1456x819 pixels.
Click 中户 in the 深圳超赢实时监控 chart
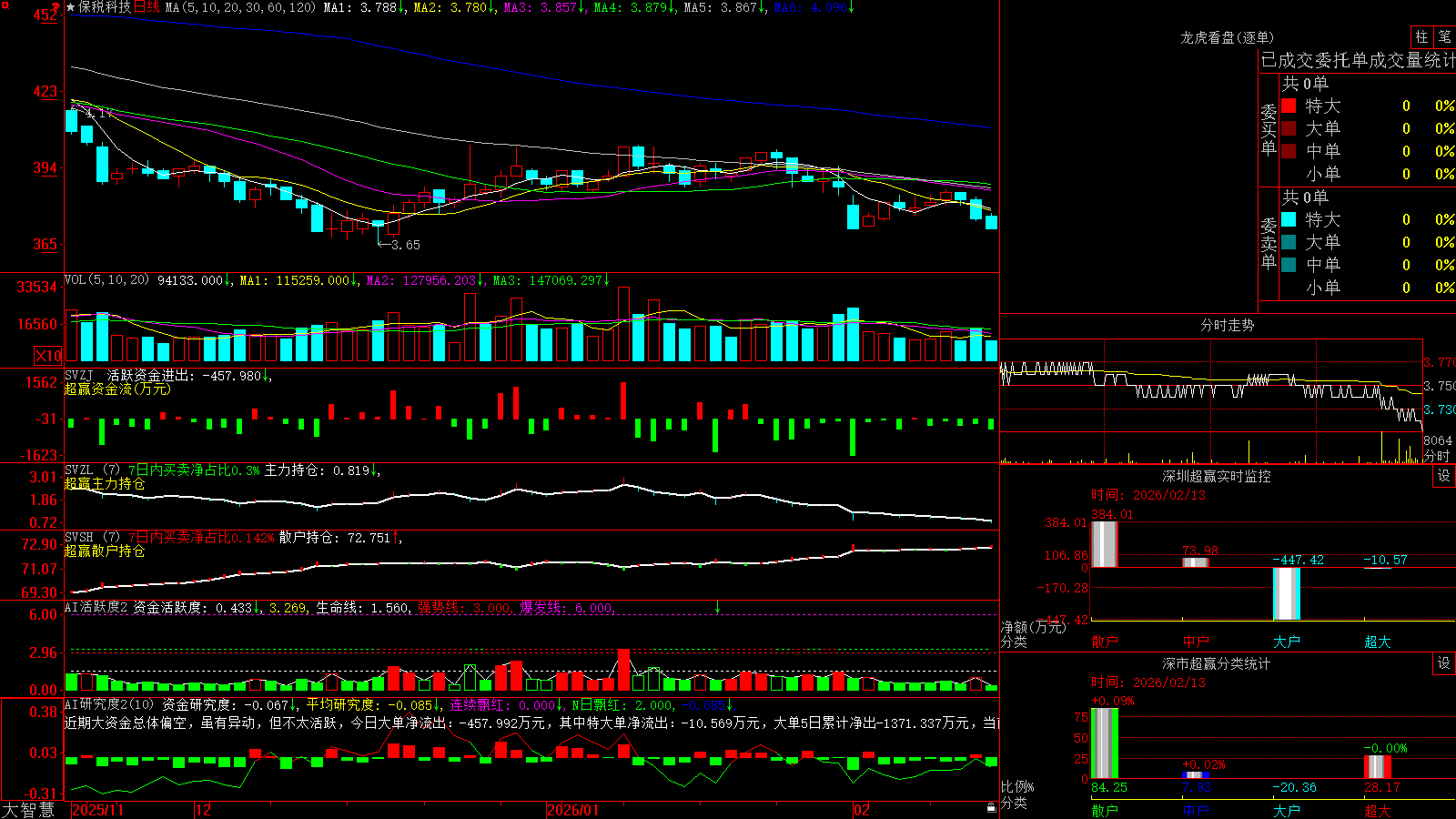[x=1196, y=642]
